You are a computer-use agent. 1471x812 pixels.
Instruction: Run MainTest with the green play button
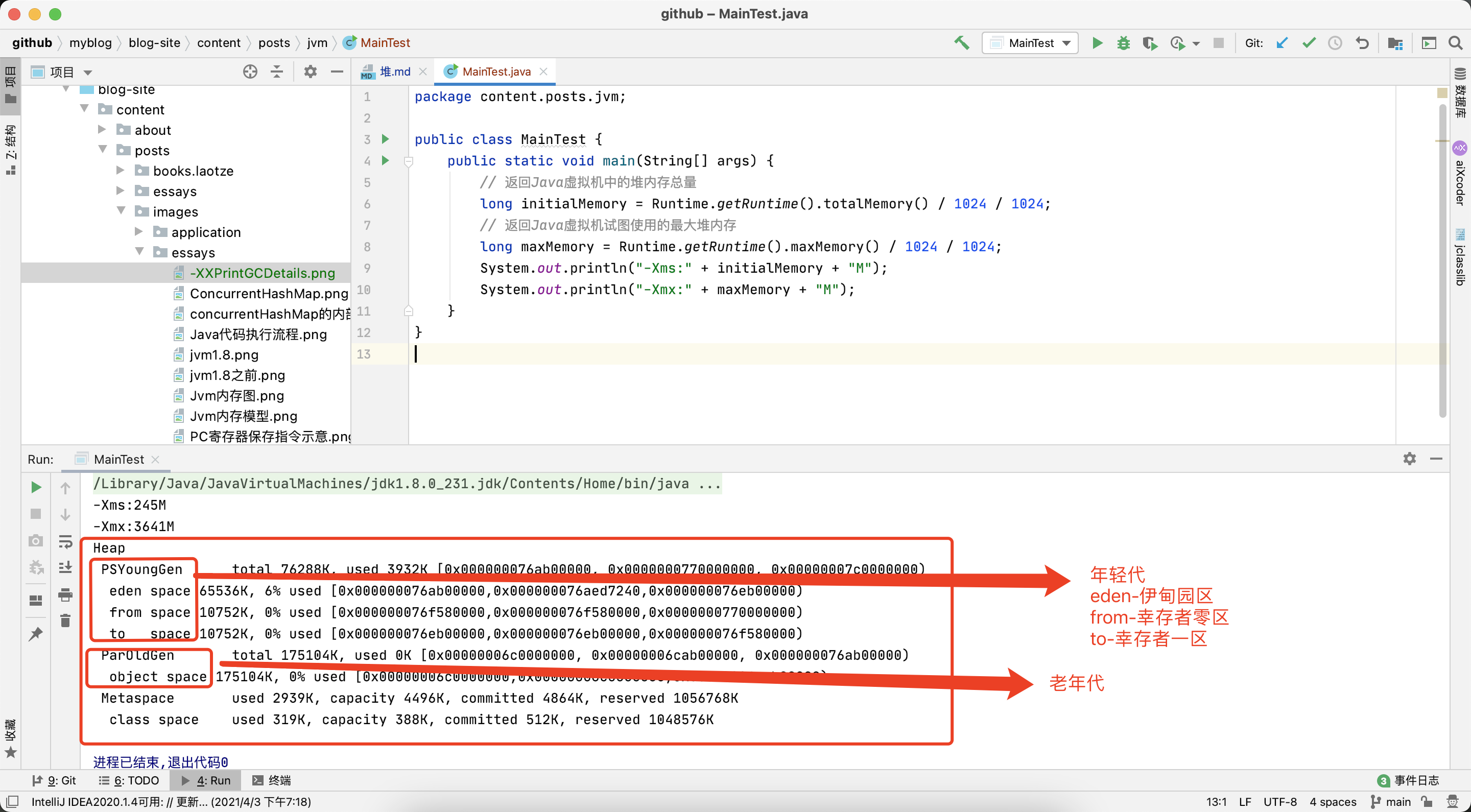point(1097,43)
